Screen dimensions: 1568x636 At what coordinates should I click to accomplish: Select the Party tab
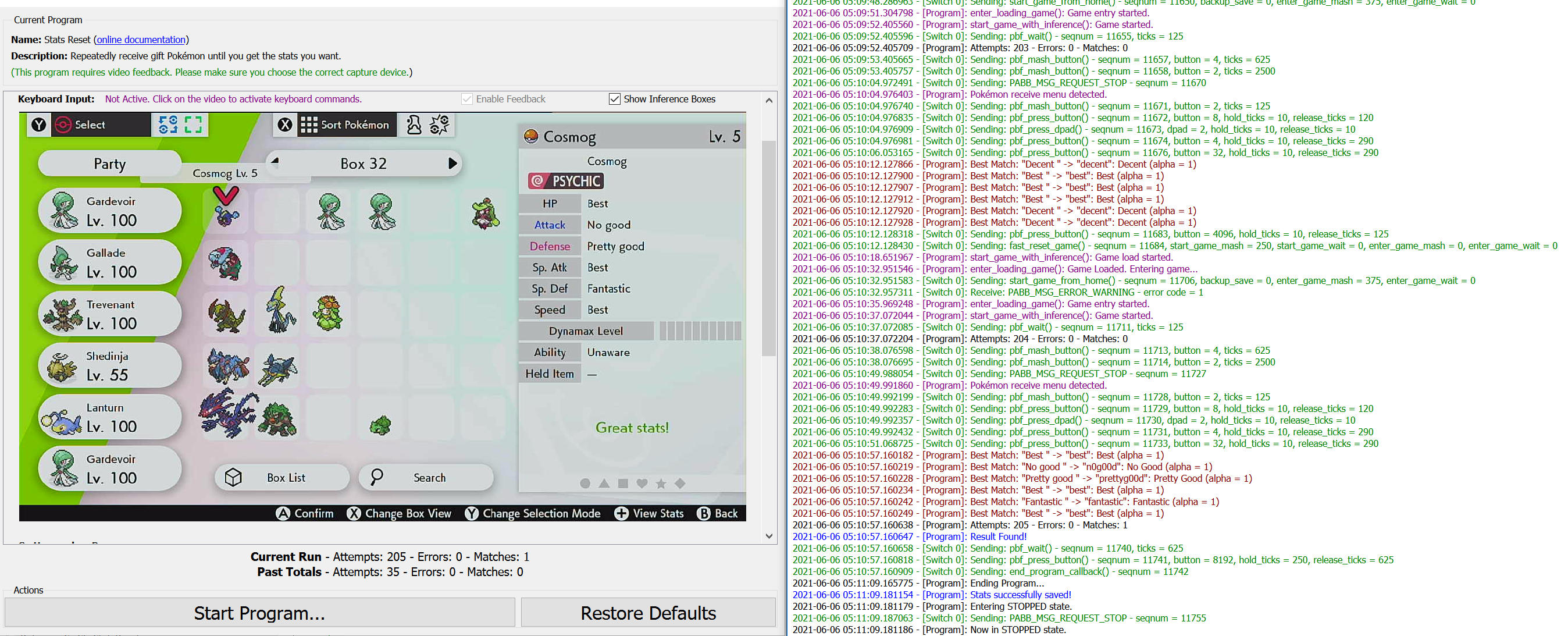109,164
